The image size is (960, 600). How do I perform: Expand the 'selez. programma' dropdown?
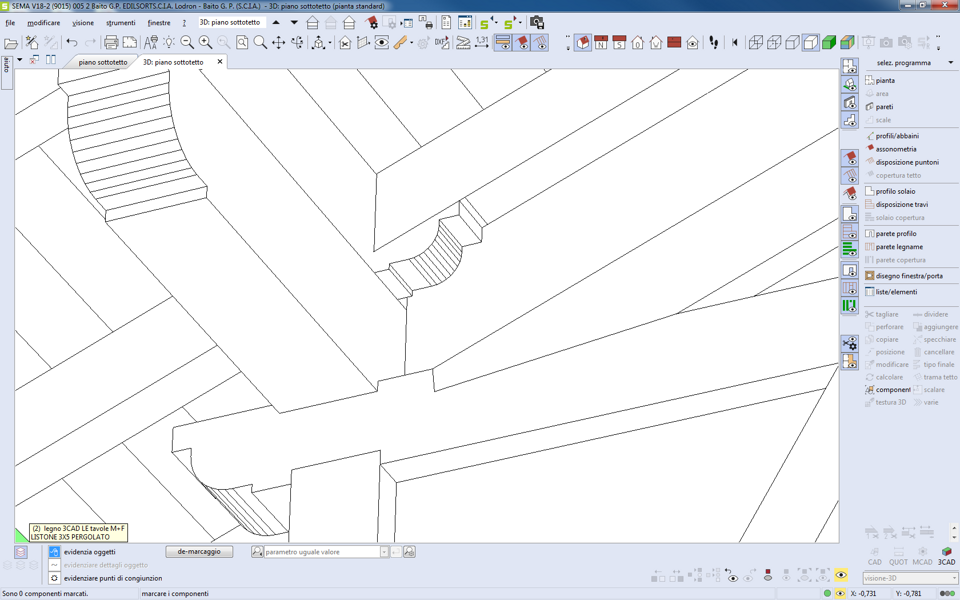click(x=950, y=63)
